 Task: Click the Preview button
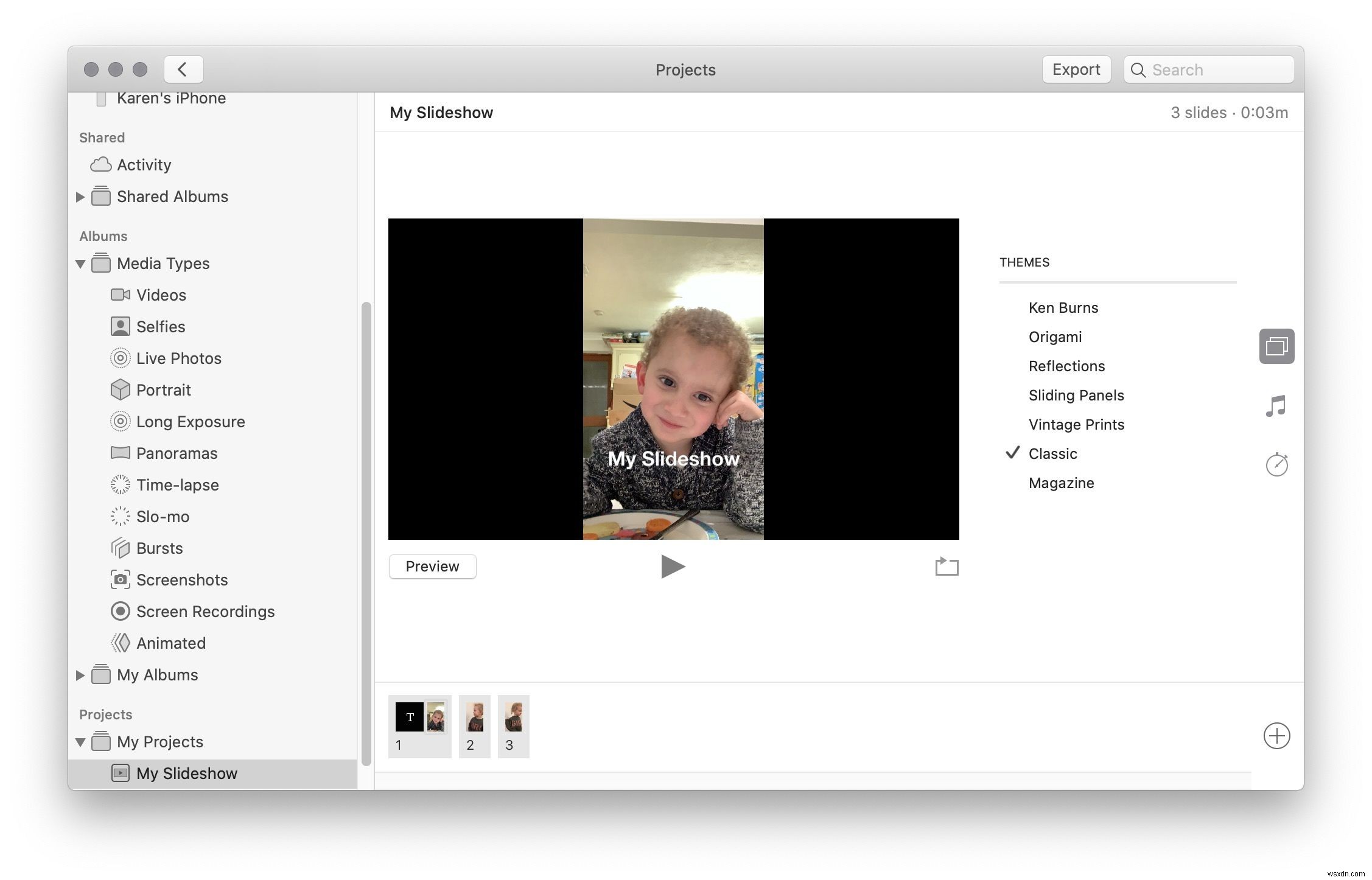(x=432, y=566)
